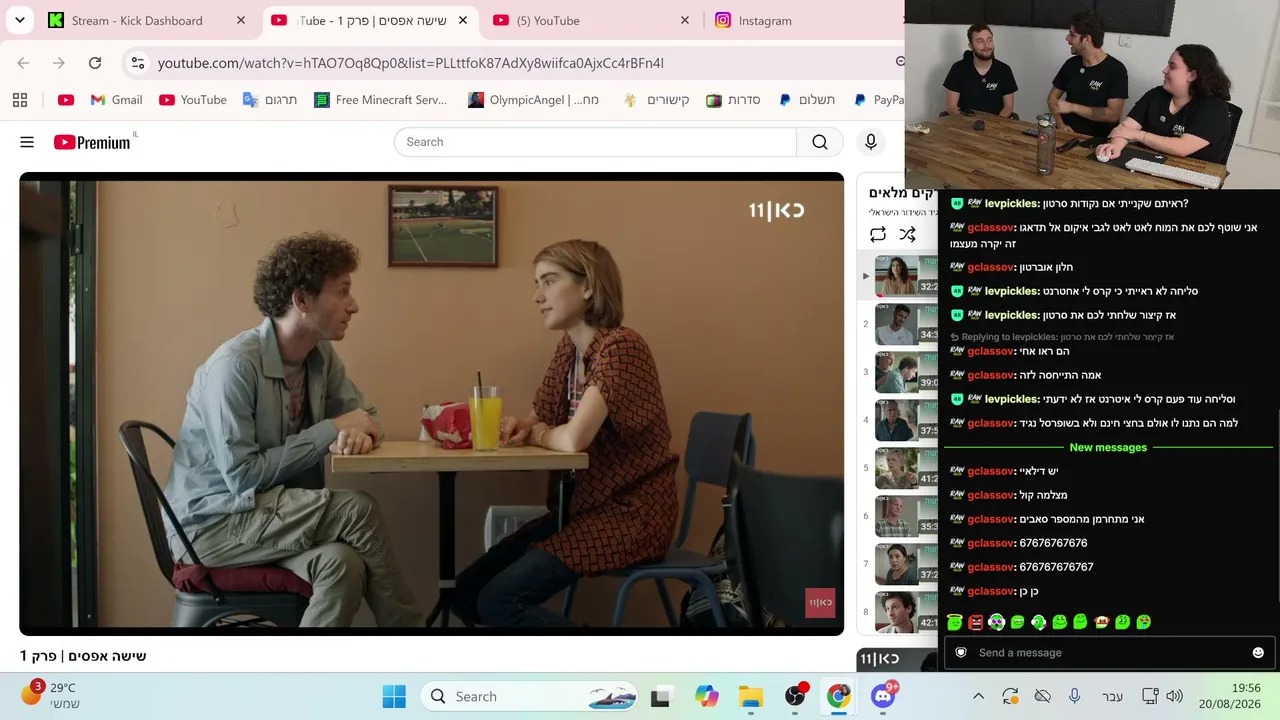Open File Explorer from the taskbar

pos(751,697)
